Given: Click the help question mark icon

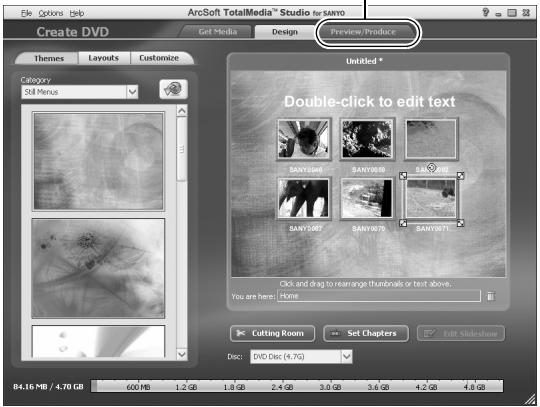Looking at the screenshot, I should 486,13.
